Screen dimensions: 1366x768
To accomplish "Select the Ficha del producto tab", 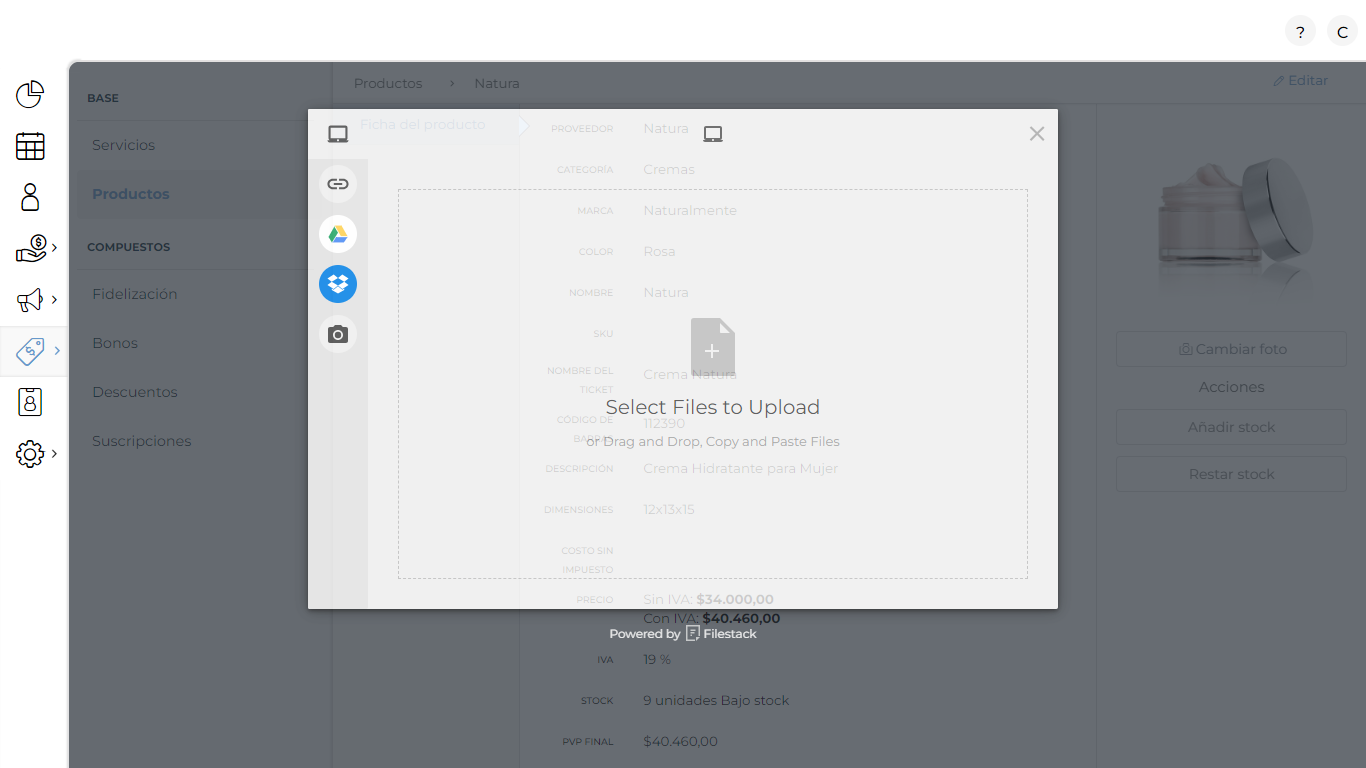I will [x=422, y=125].
